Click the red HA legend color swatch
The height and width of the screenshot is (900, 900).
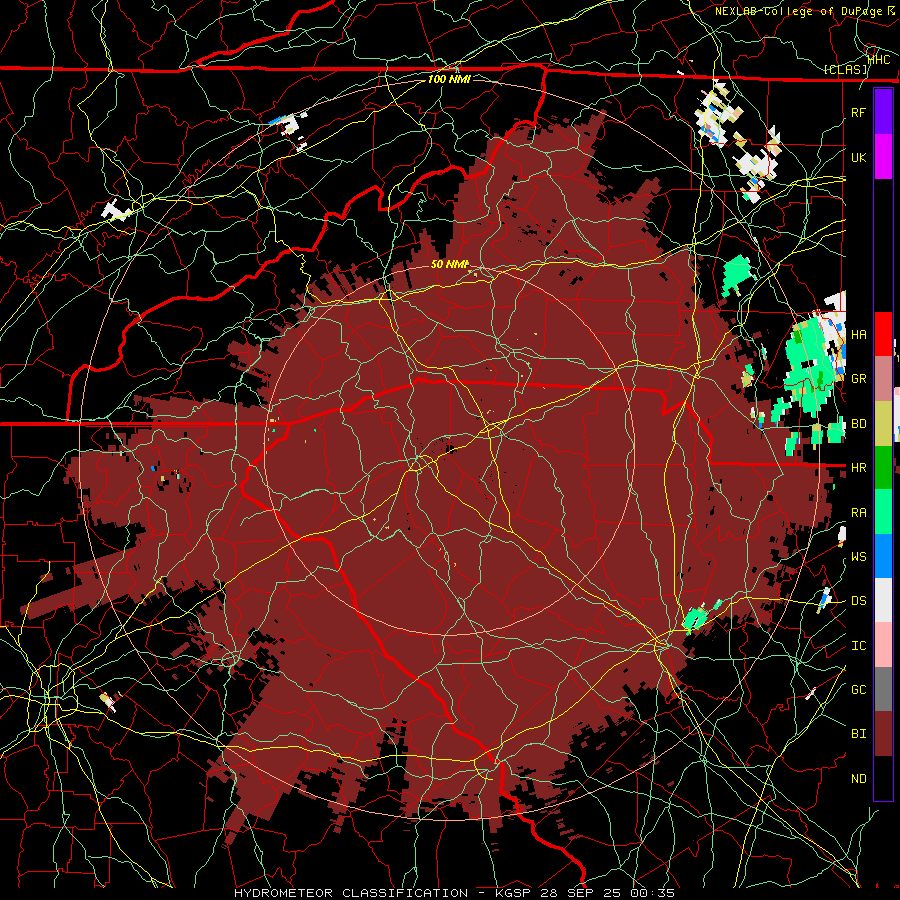883,334
